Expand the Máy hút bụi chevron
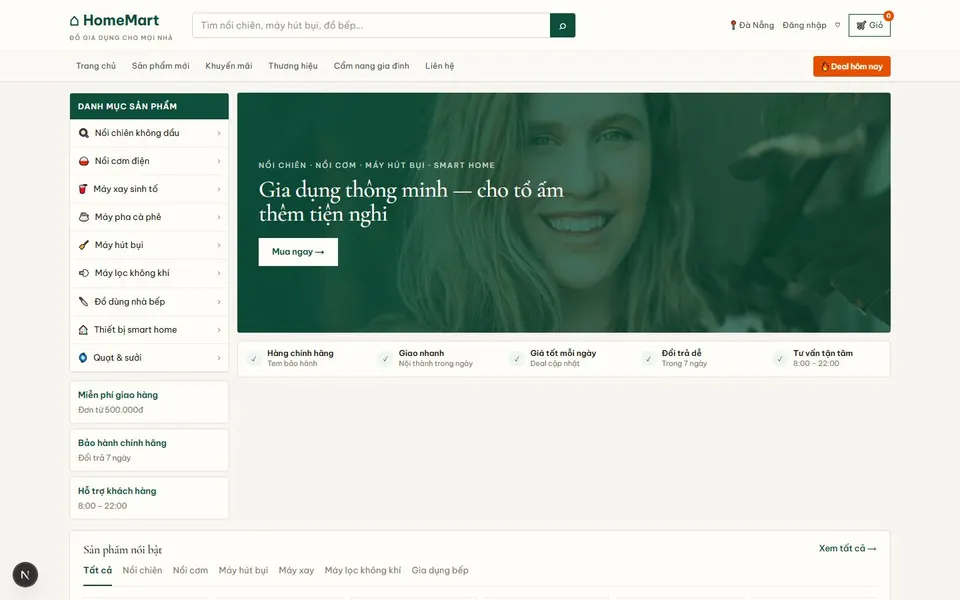This screenshot has height=600, width=960. (x=219, y=245)
